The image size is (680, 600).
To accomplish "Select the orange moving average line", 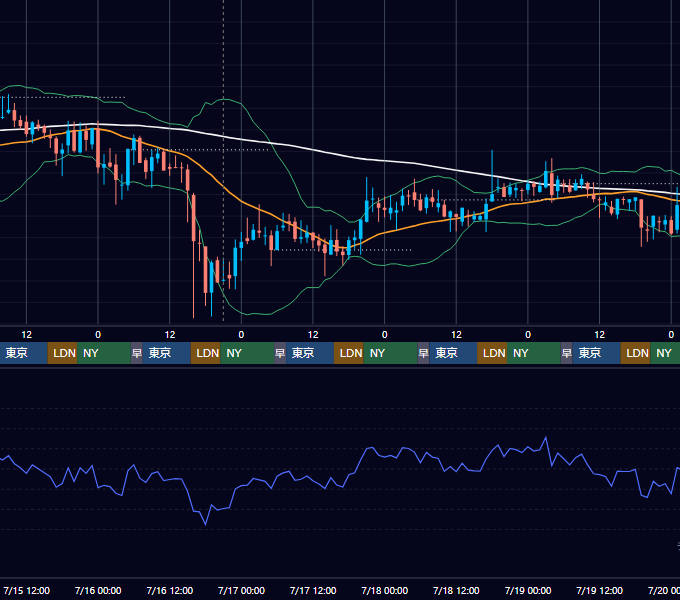I will [243, 203].
